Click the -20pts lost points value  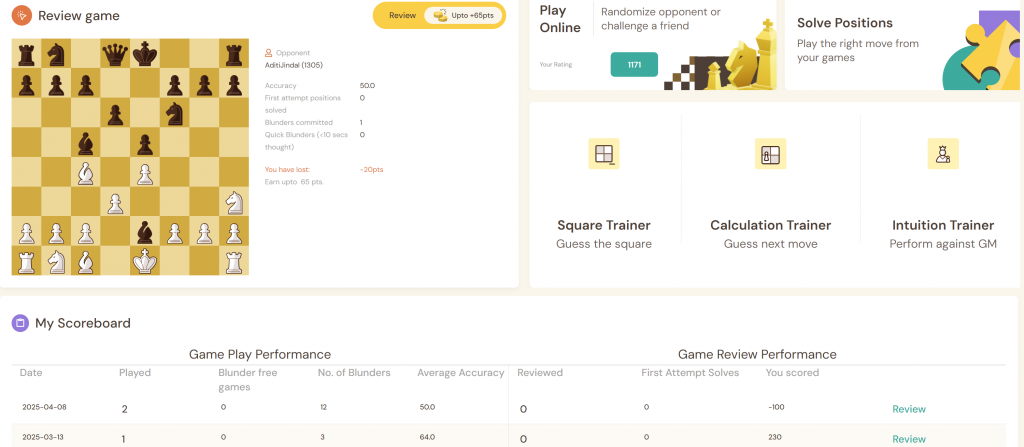pyautogui.click(x=372, y=169)
